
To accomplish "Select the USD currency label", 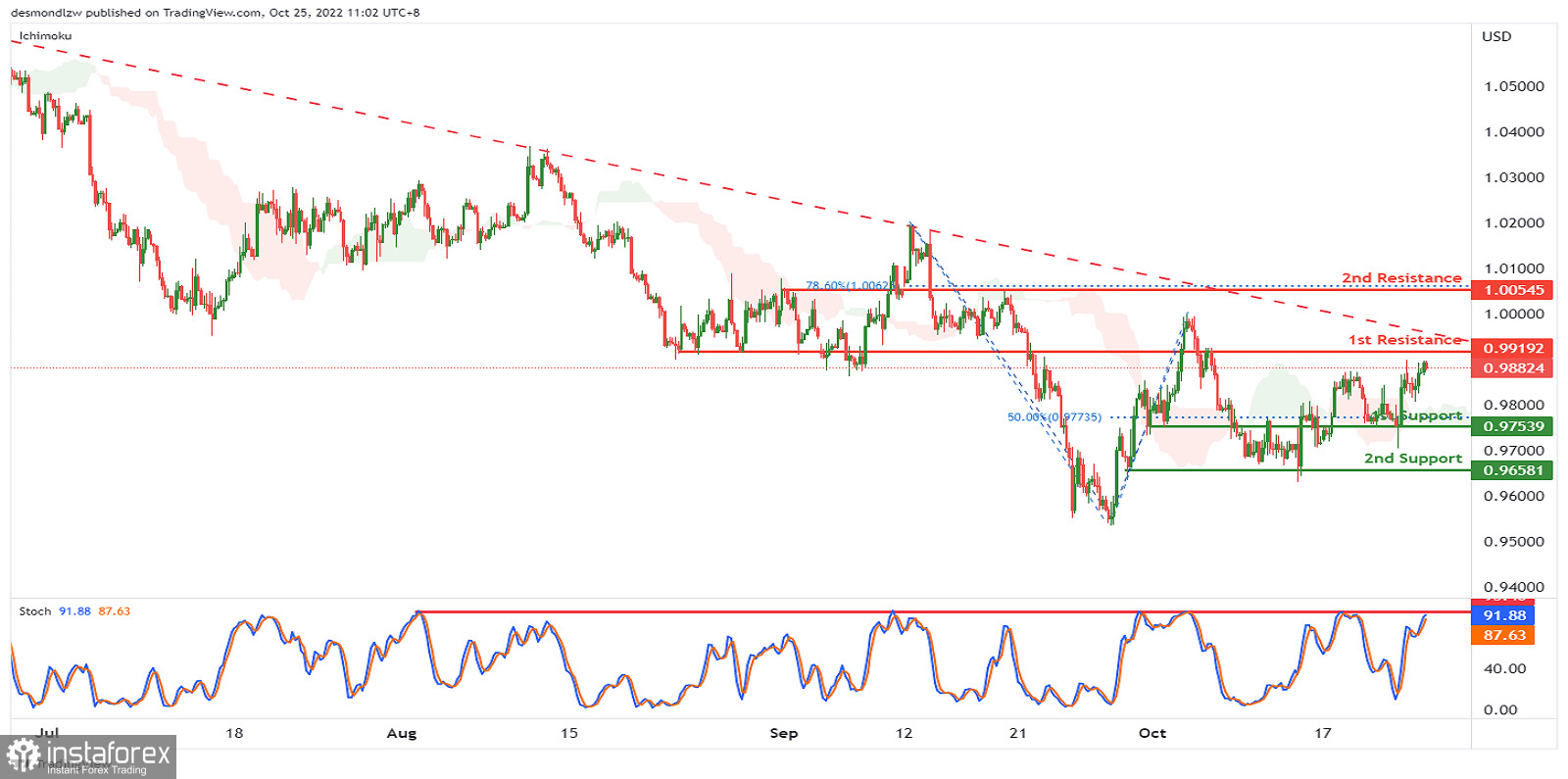I will (x=1496, y=36).
